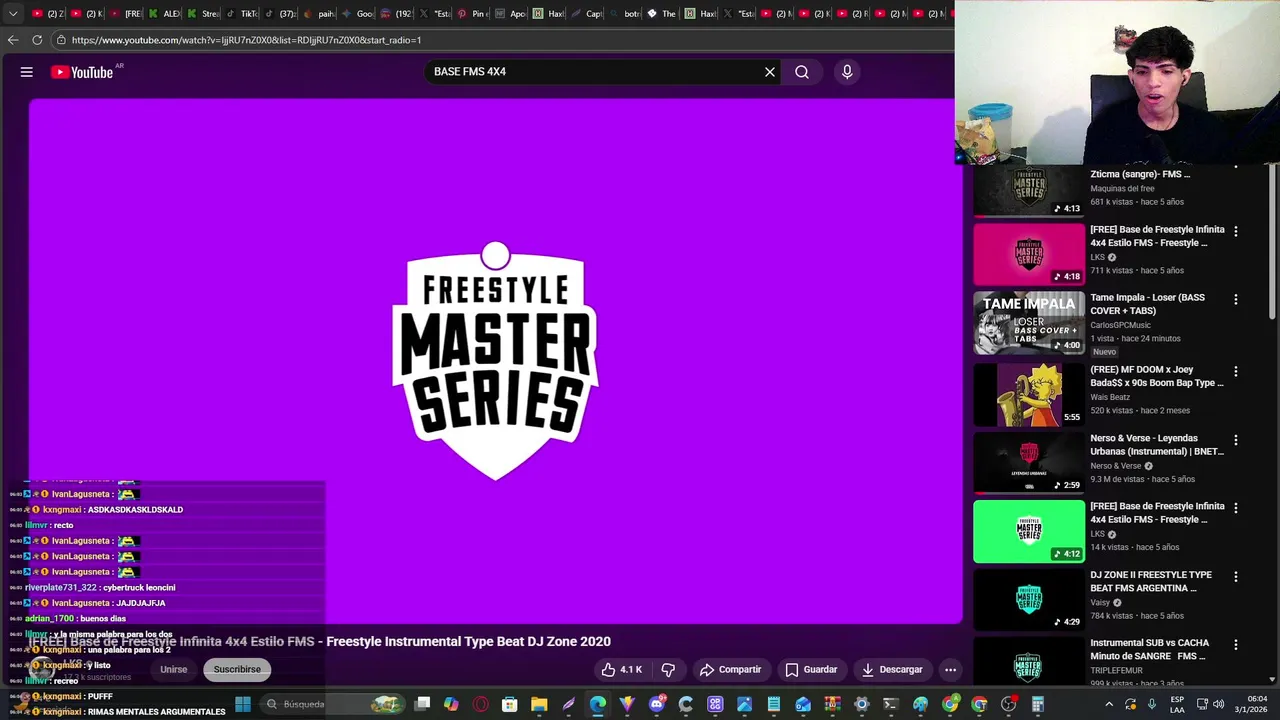This screenshot has width=1280, height=720.
Task: Reload the page
Action: click(37, 40)
